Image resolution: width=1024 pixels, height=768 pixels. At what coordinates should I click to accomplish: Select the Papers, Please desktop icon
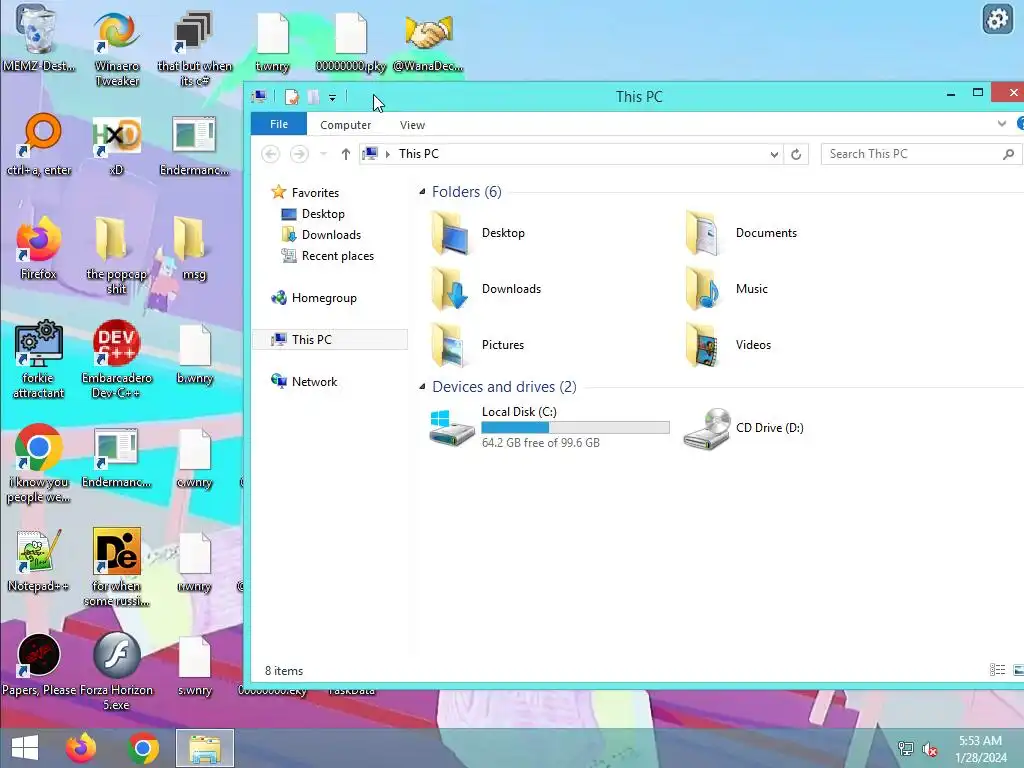[38, 664]
